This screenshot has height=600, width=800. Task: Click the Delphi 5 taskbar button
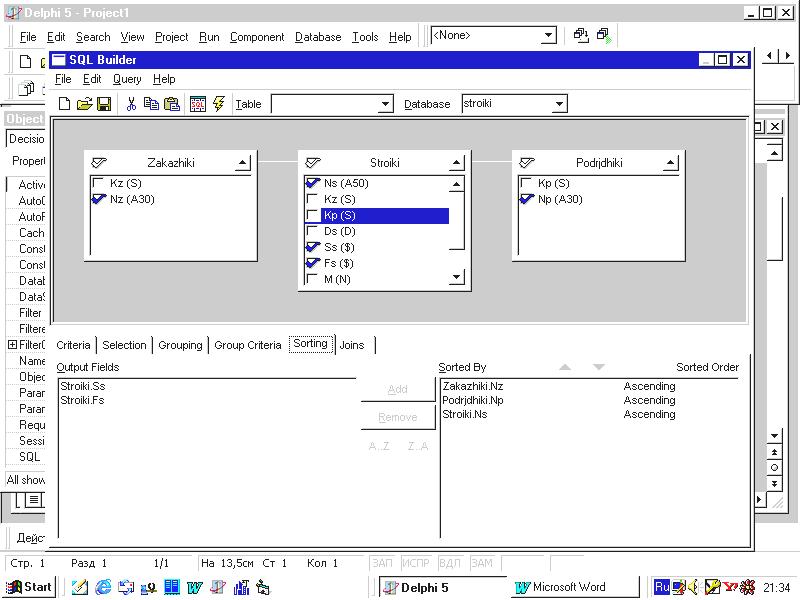[441, 587]
